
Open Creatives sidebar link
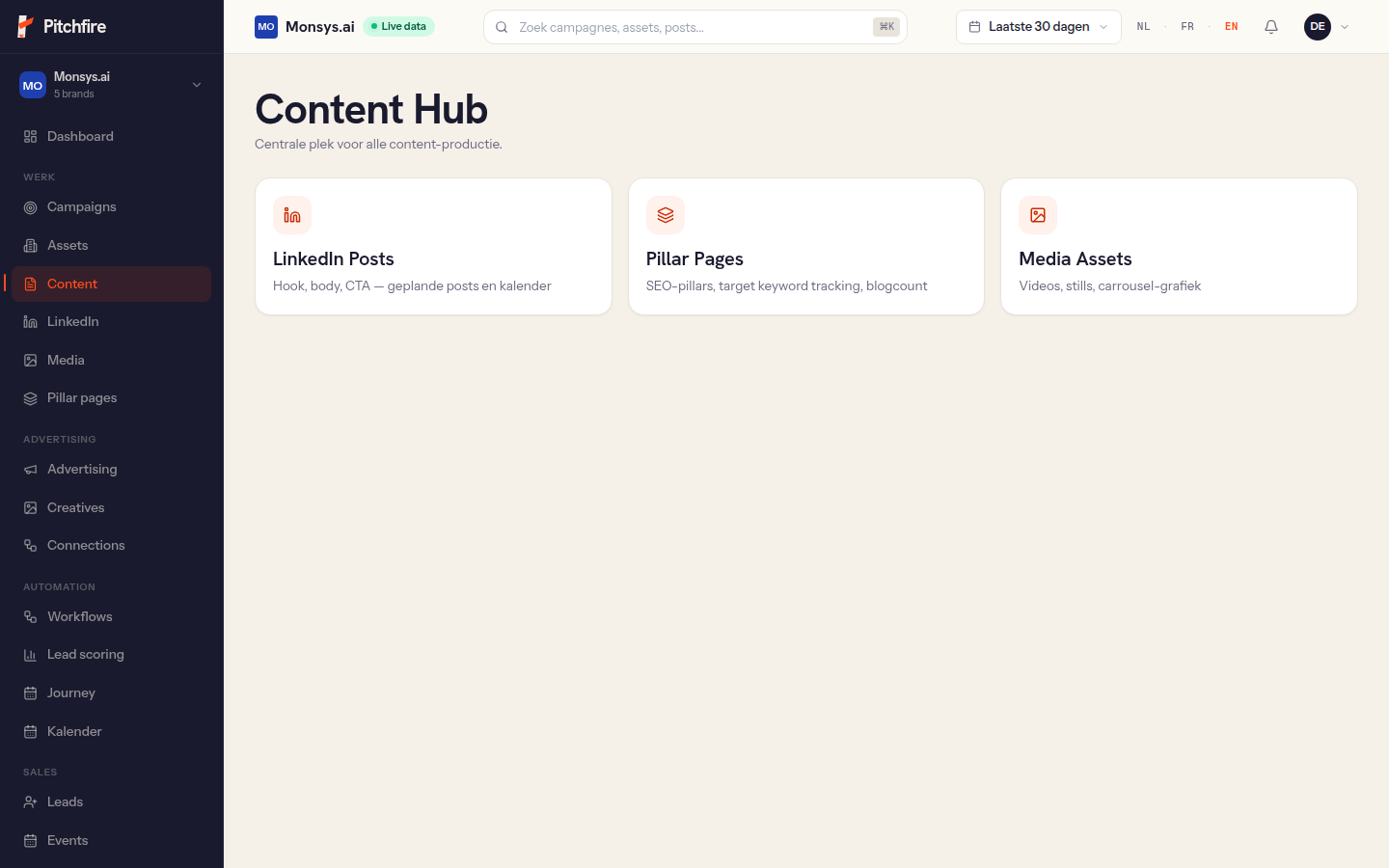click(x=112, y=508)
